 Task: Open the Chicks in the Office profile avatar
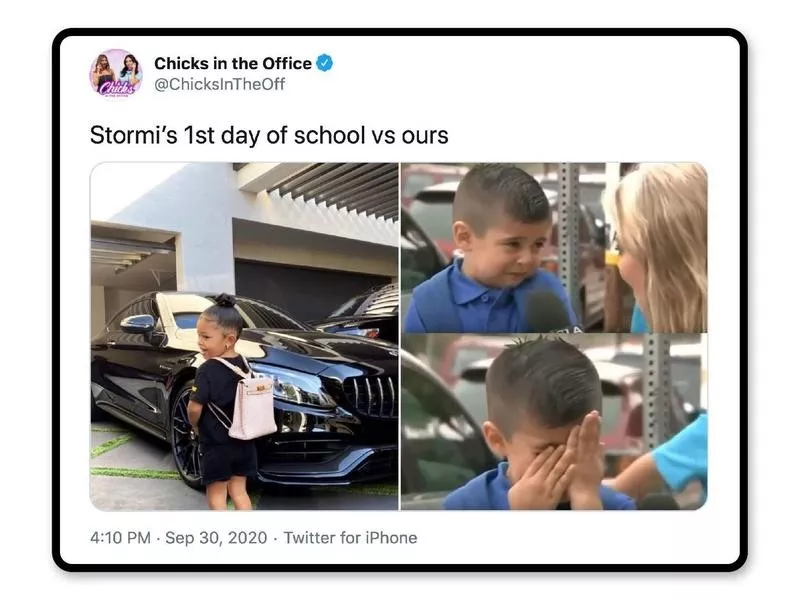pyautogui.click(x=116, y=73)
